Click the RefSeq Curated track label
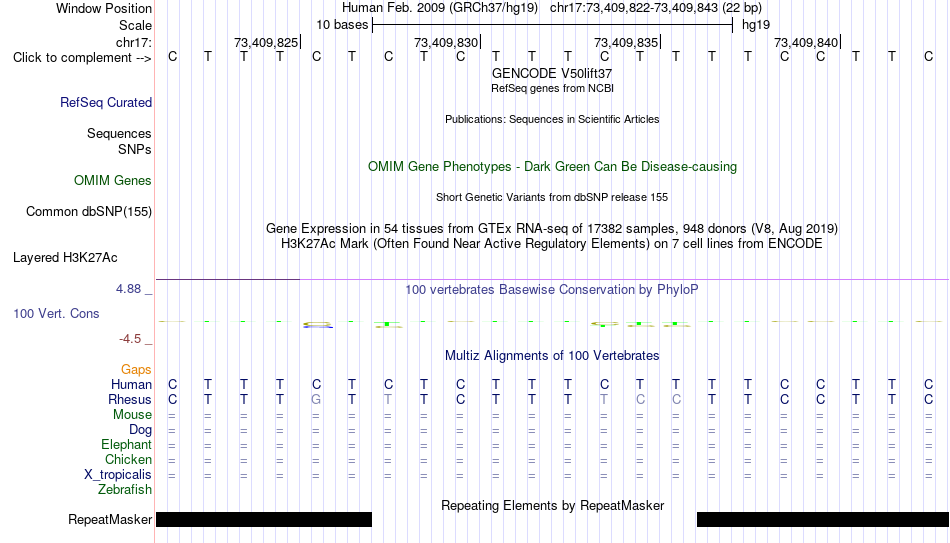950x543 pixels. tap(105, 102)
